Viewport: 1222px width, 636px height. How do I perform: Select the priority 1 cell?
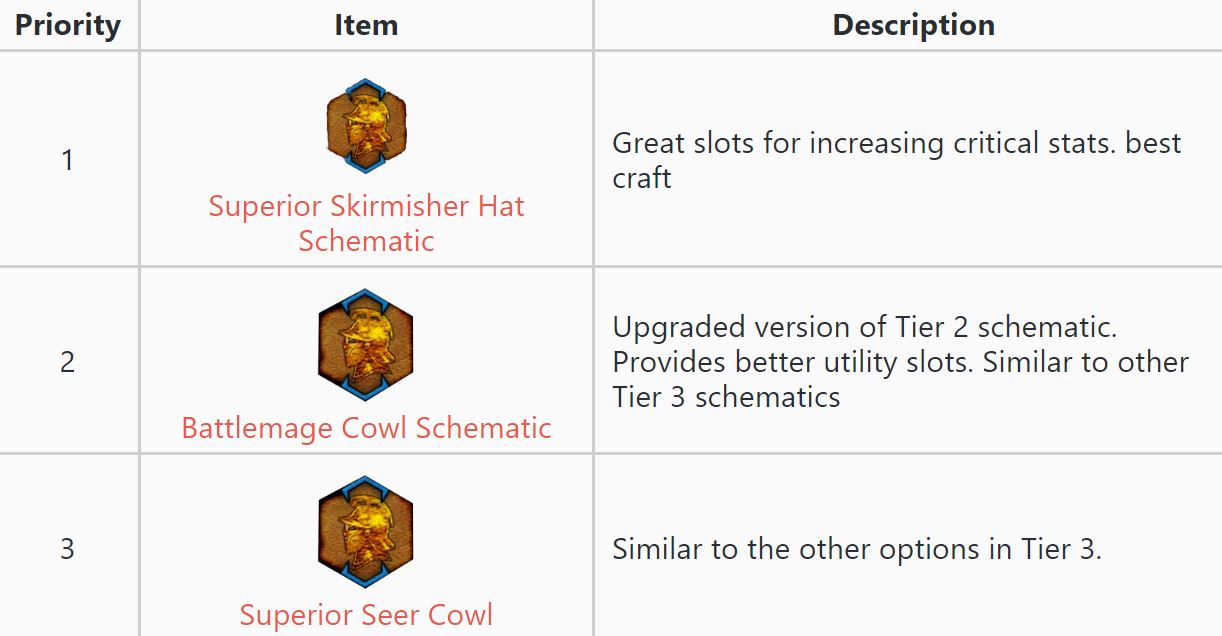point(67,160)
